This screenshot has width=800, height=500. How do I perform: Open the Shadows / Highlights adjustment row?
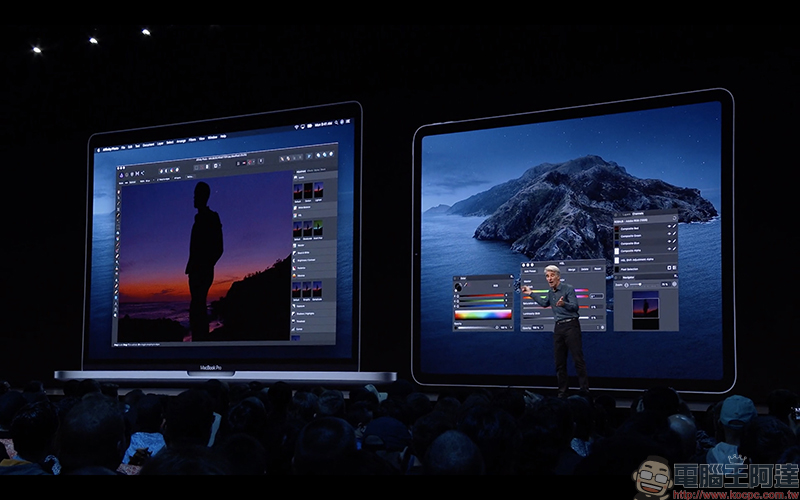pos(314,313)
